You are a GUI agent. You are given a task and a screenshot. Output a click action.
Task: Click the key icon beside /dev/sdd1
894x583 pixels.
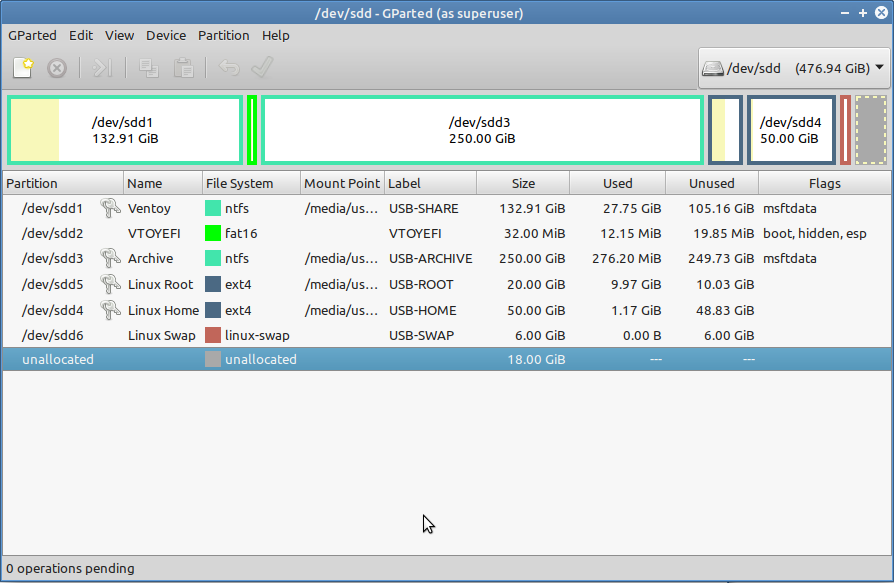110,208
